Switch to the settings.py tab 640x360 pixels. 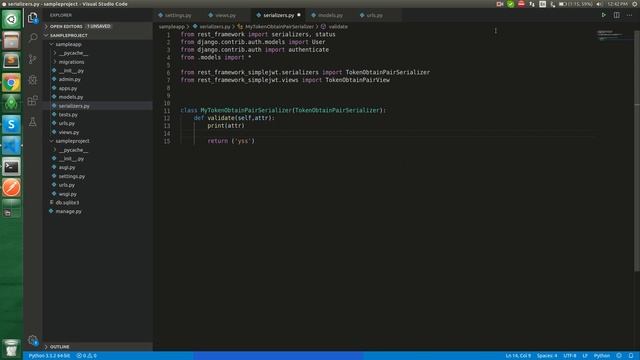[178, 15]
